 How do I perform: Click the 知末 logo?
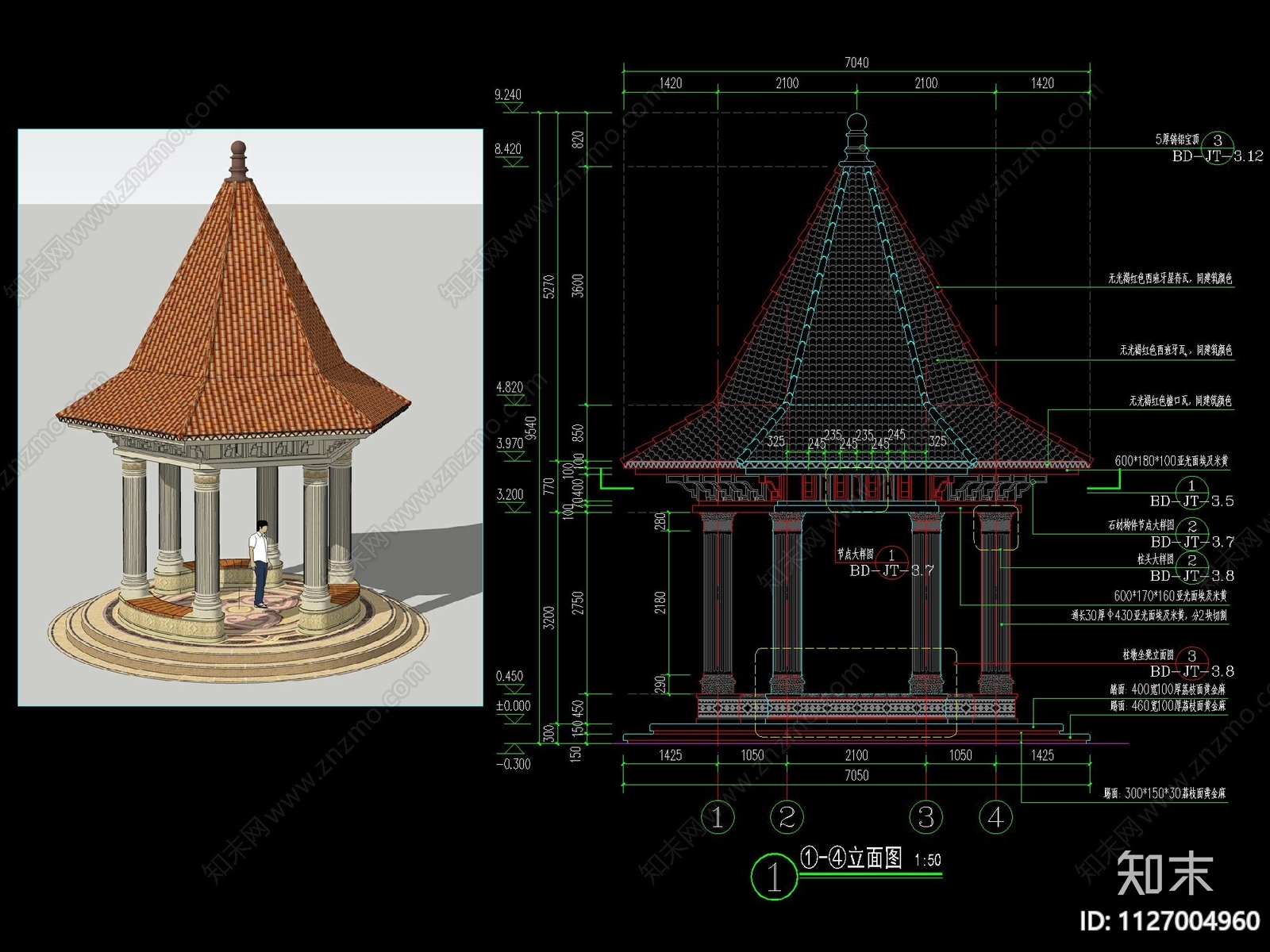coord(1164,873)
